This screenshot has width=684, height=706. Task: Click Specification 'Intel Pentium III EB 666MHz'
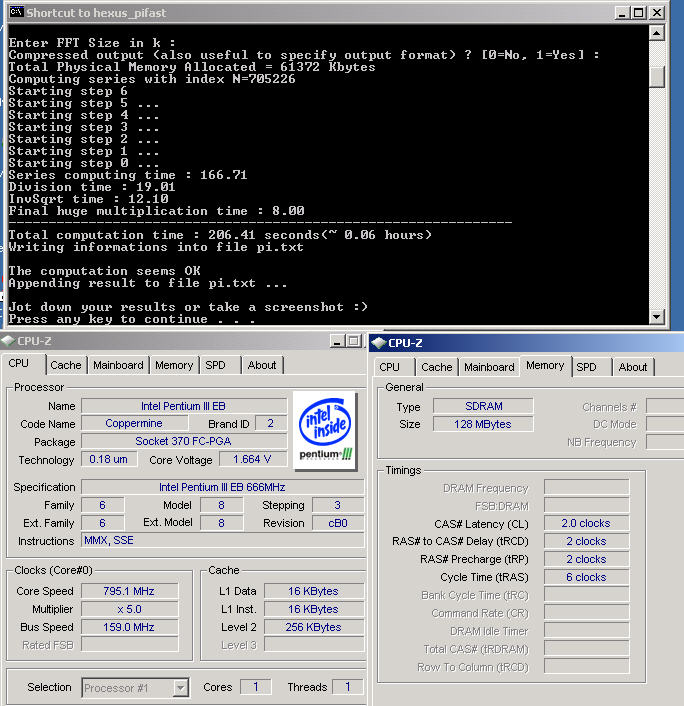pyautogui.click(x=222, y=487)
